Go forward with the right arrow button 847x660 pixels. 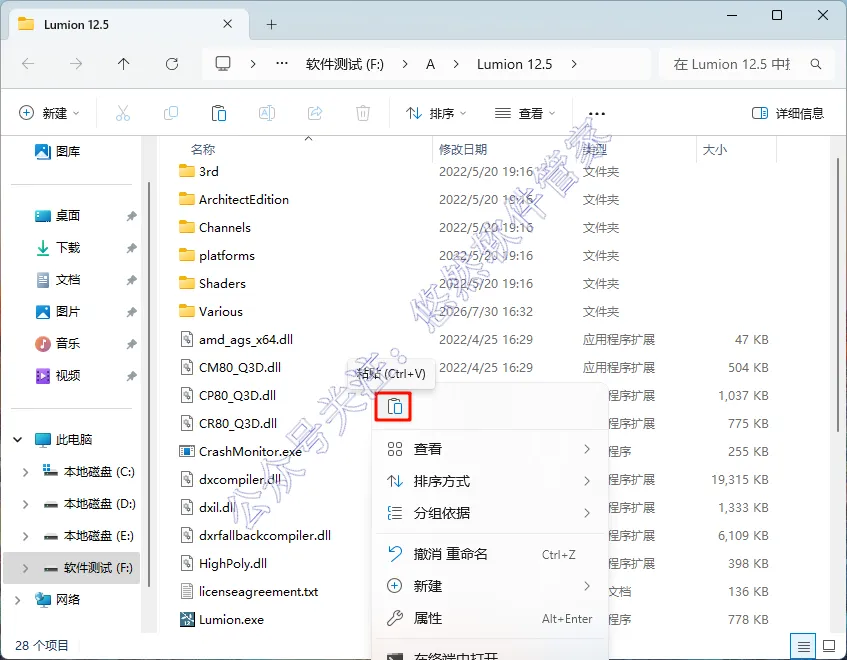coord(76,64)
